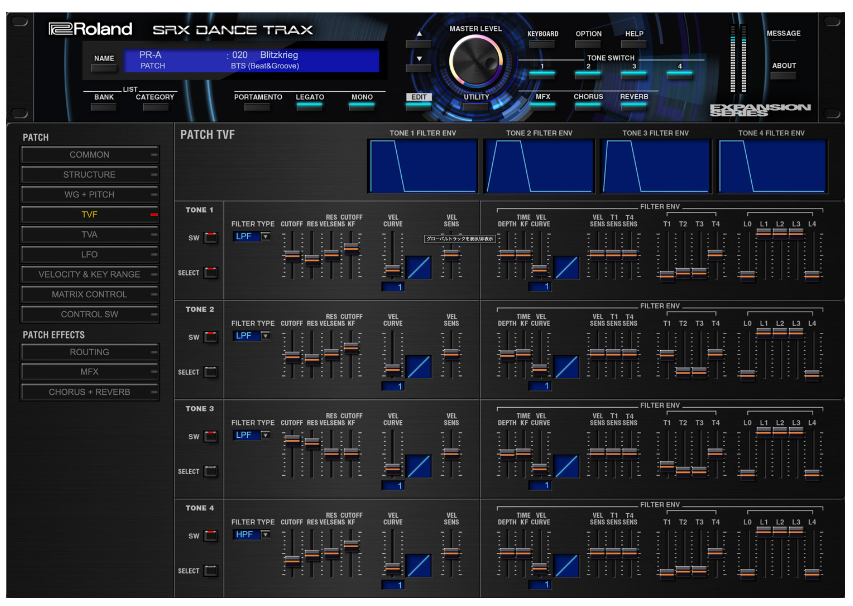Click the Tone 1 Filter Env display

click(x=423, y=166)
